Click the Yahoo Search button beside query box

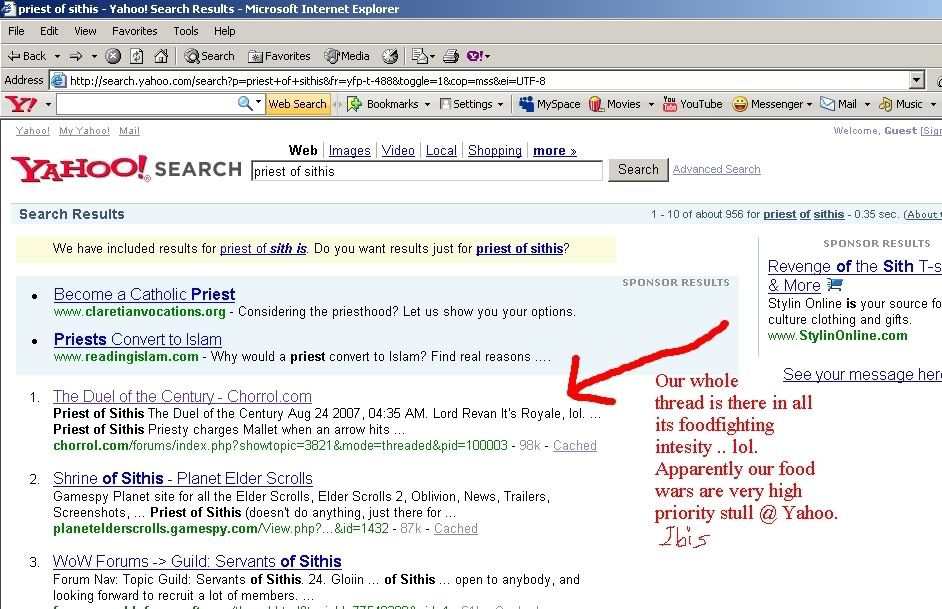click(x=638, y=170)
